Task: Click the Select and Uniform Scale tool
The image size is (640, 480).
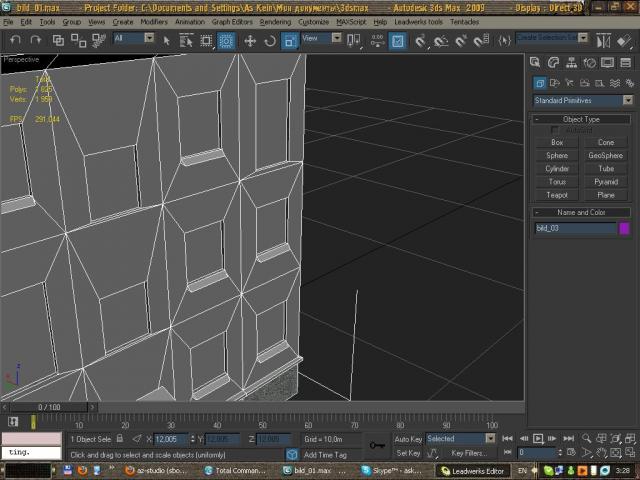Action: pos(289,41)
